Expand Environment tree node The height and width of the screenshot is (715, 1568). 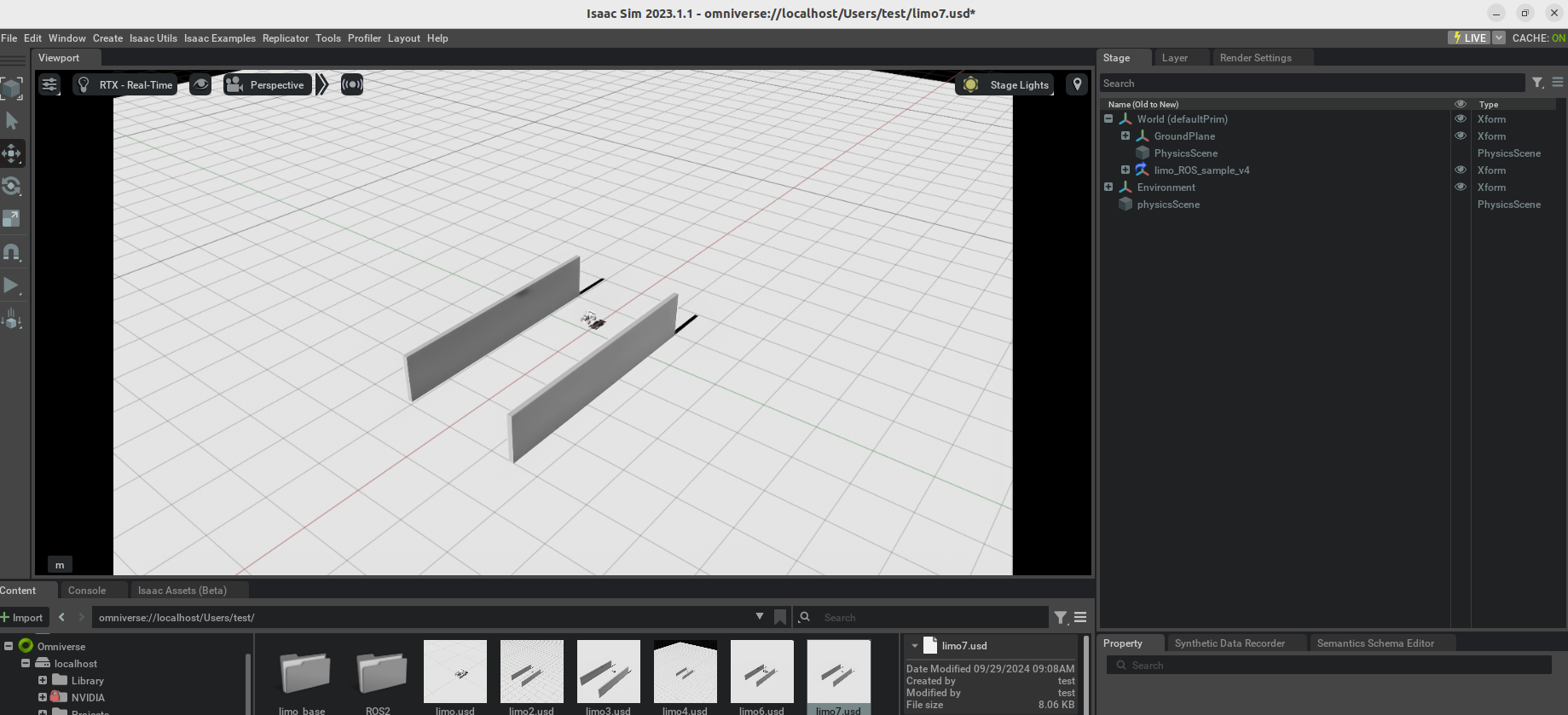click(1108, 187)
